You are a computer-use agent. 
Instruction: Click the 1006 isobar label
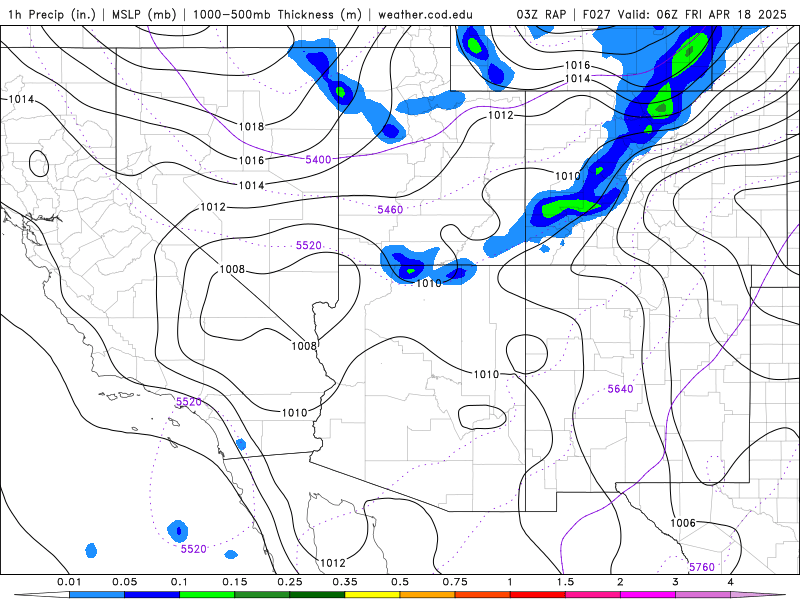click(x=683, y=523)
